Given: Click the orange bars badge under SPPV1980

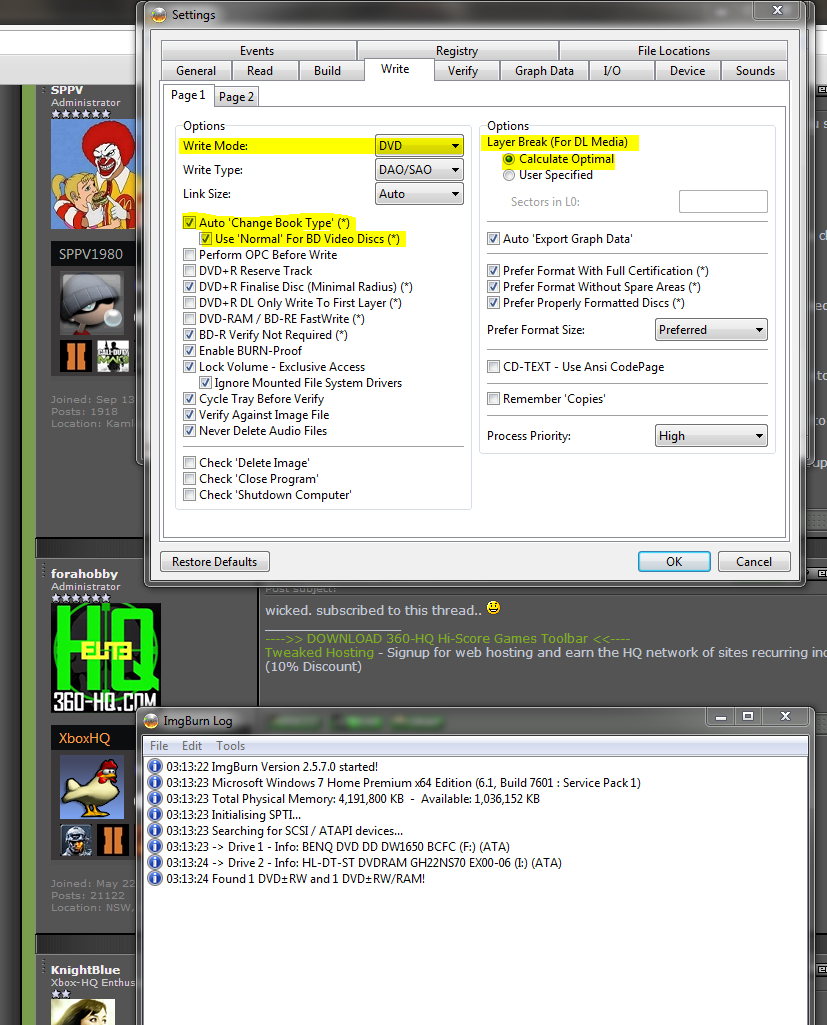Looking at the screenshot, I should (x=76, y=356).
